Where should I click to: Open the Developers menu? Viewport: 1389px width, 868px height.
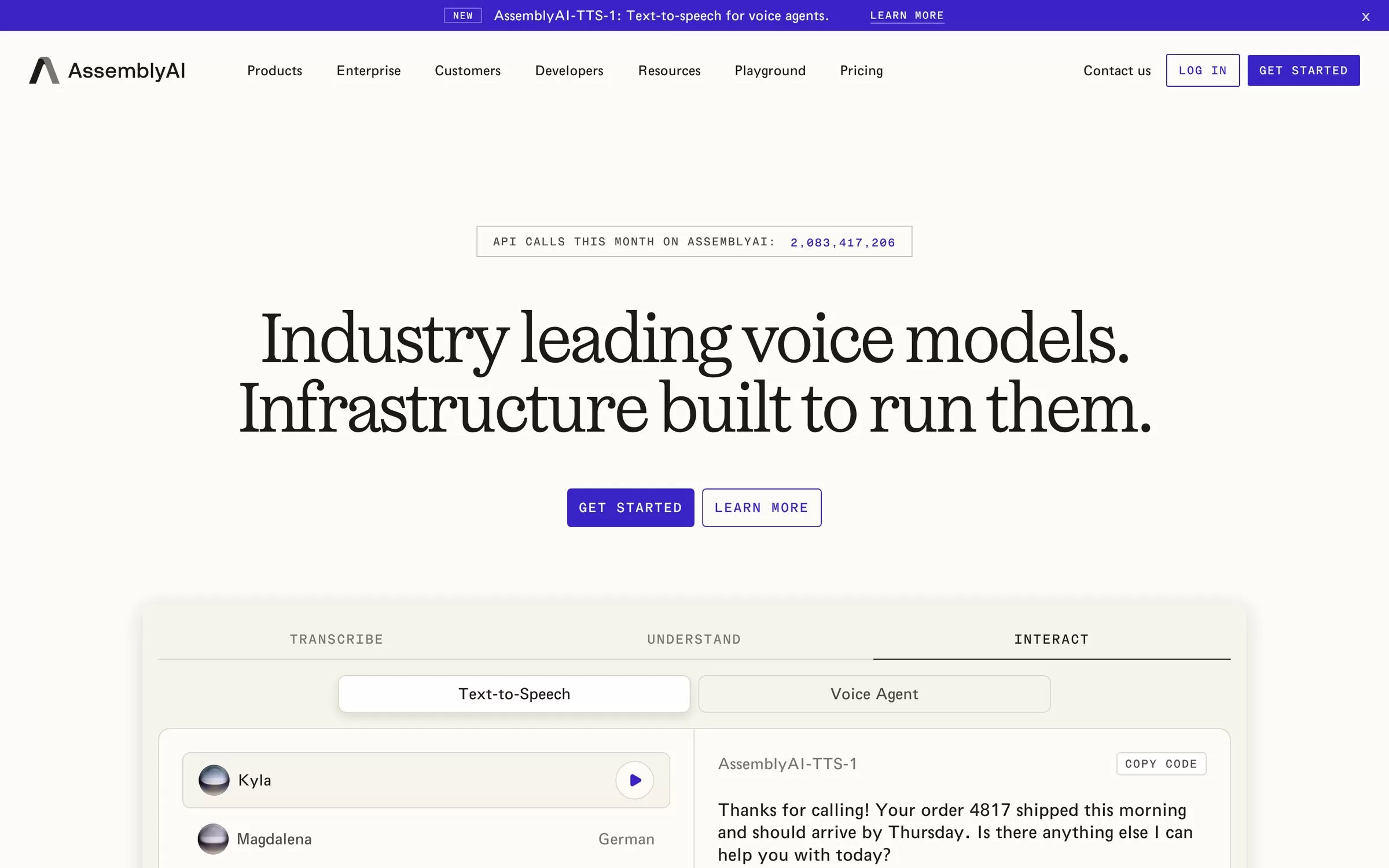(569, 71)
